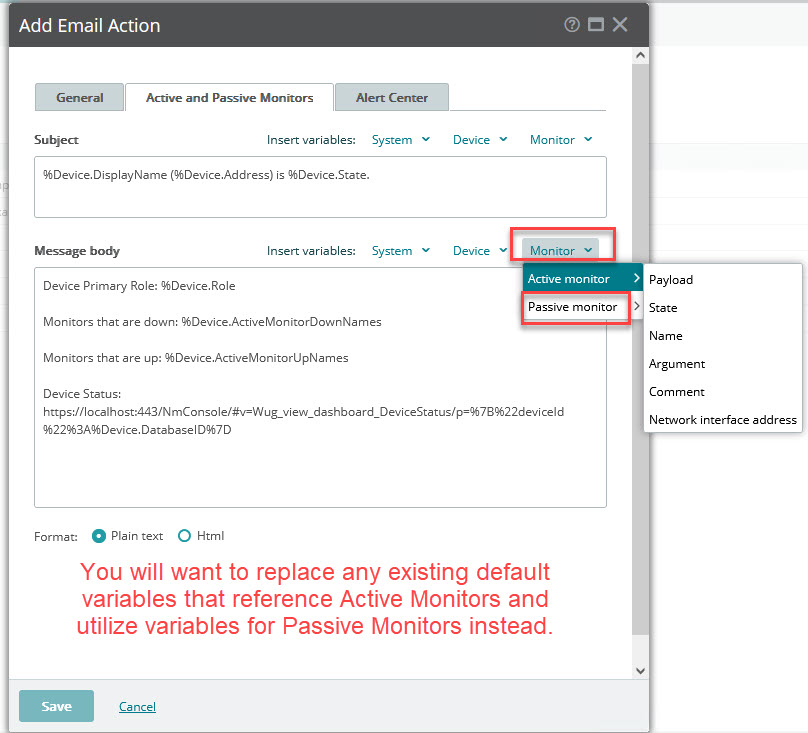The height and width of the screenshot is (733, 808).
Task: Click the Cancel link
Action: point(137,706)
